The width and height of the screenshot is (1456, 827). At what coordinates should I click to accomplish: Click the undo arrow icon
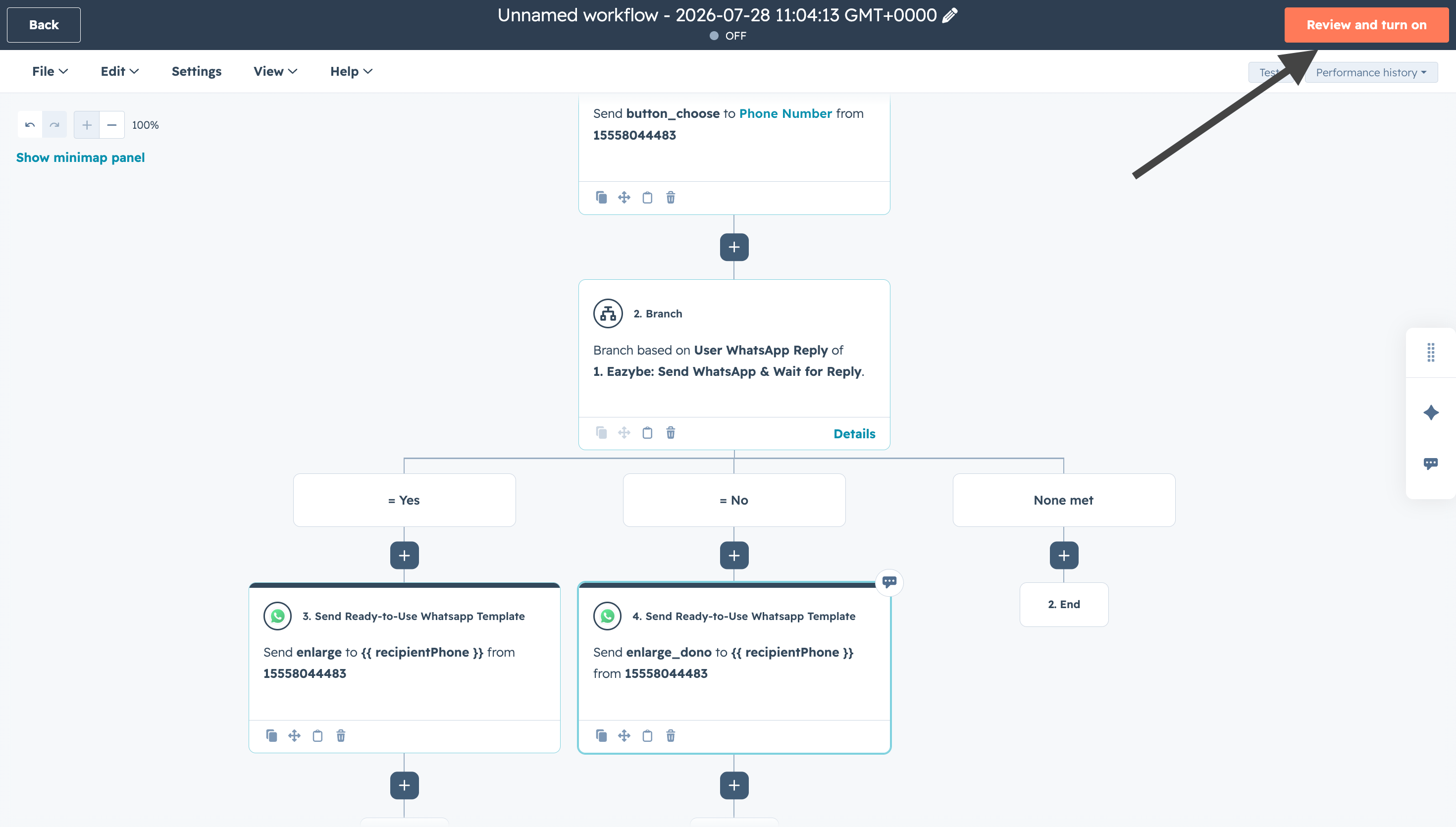(x=30, y=125)
